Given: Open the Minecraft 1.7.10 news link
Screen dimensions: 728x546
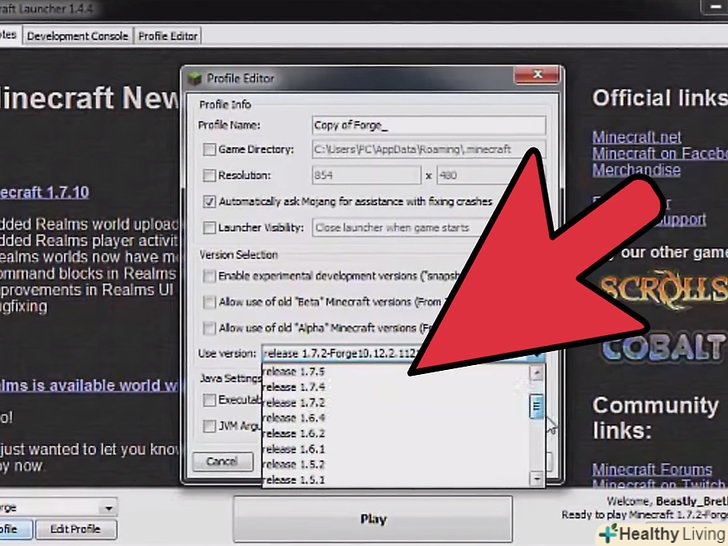Looking at the screenshot, I should click(44, 192).
